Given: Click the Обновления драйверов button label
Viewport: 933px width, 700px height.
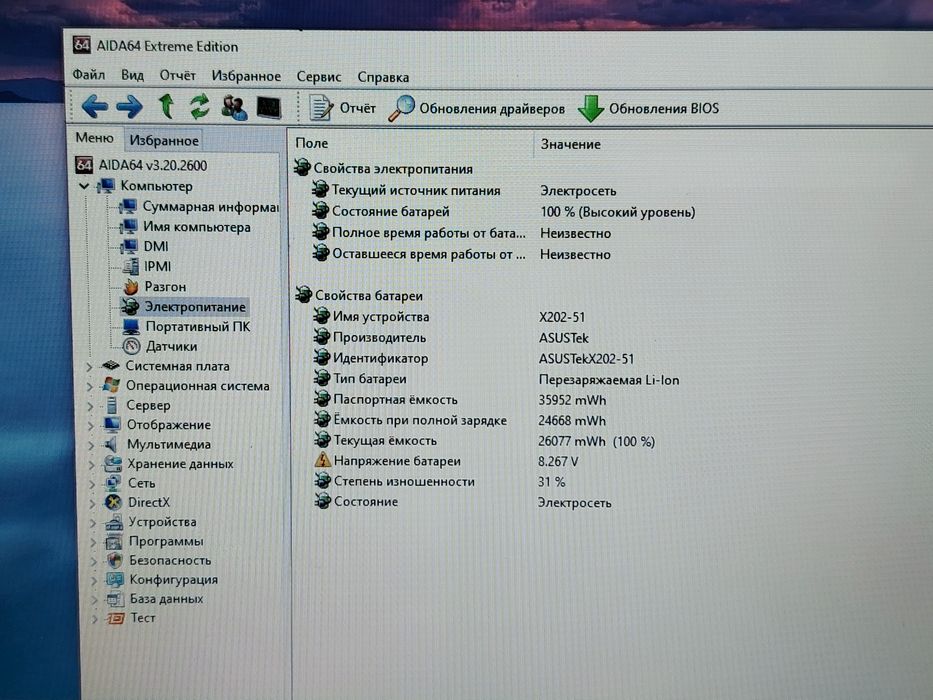Looking at the screenshot, I should tap(491, 109).
